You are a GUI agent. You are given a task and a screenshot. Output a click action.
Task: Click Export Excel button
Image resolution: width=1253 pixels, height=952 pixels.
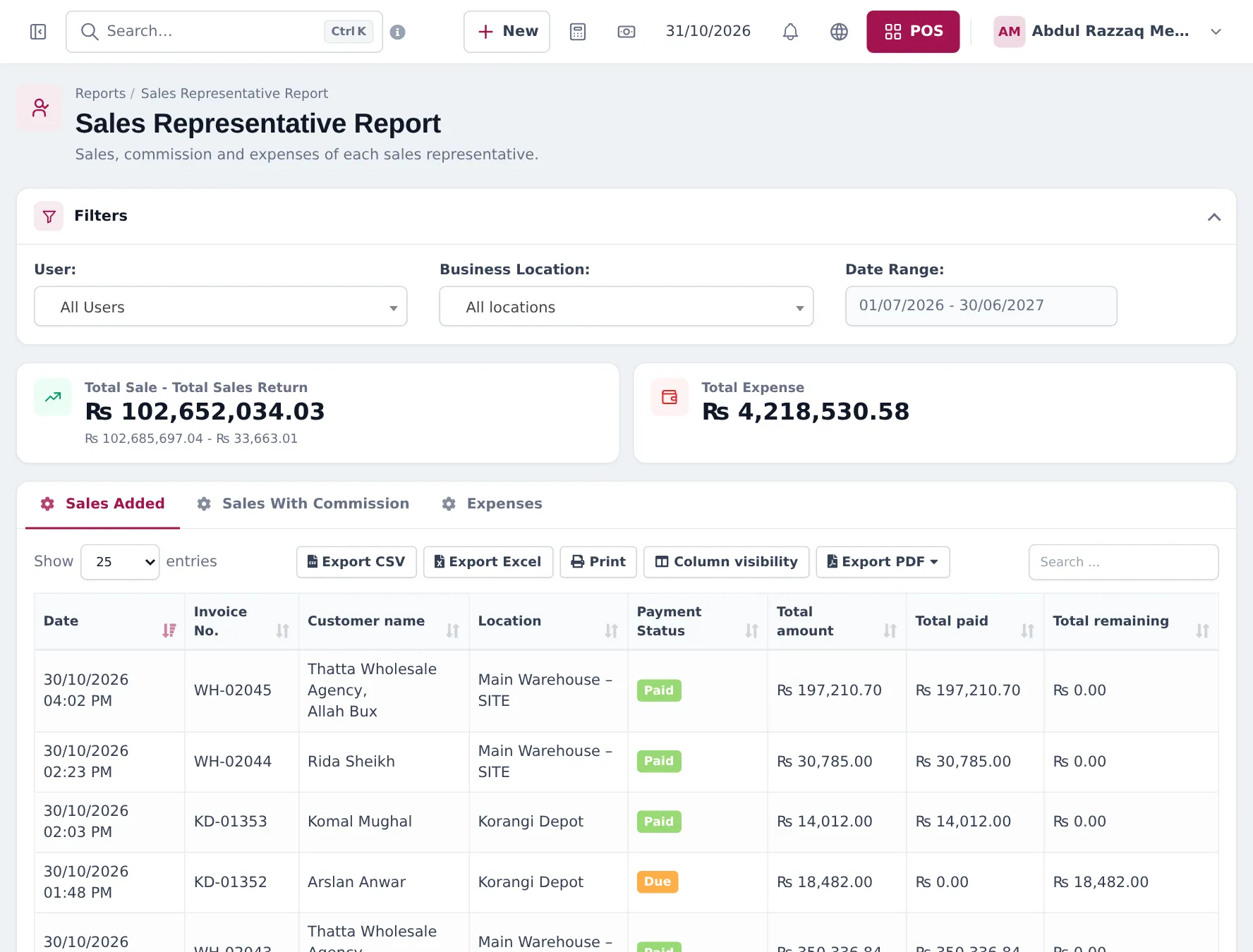pos(488,562)
